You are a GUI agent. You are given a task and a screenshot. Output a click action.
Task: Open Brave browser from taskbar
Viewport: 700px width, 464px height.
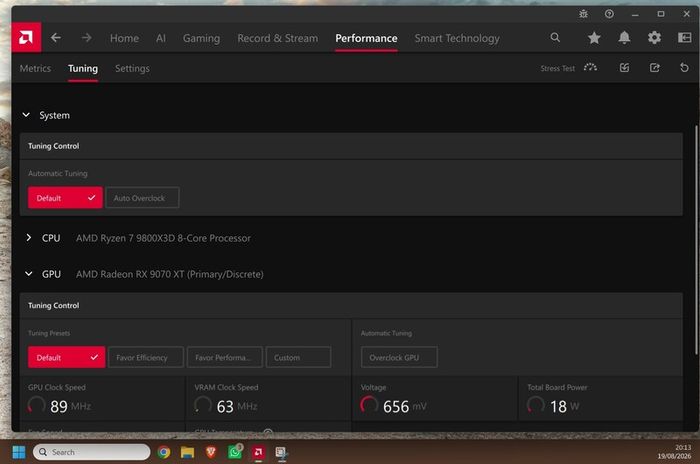click(211, 452)
